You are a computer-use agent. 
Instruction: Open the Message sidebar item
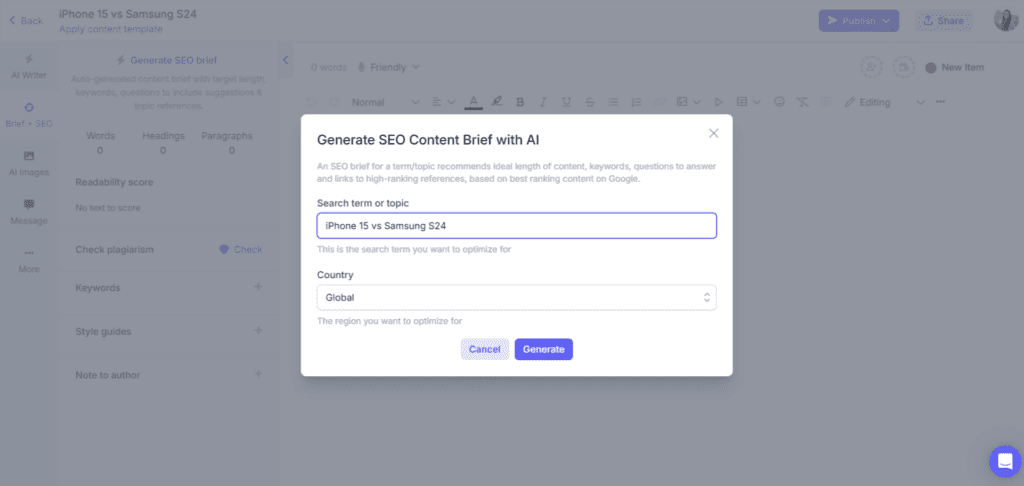(x=29, y=212)
